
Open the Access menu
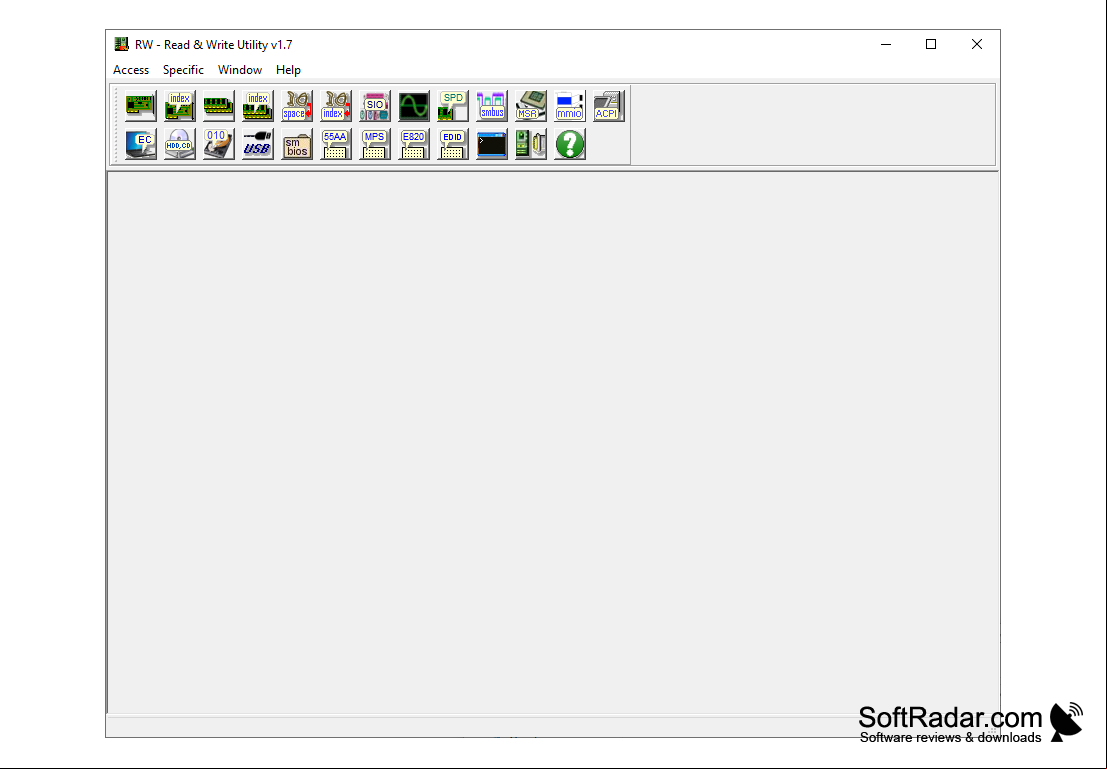pos(131,70)
